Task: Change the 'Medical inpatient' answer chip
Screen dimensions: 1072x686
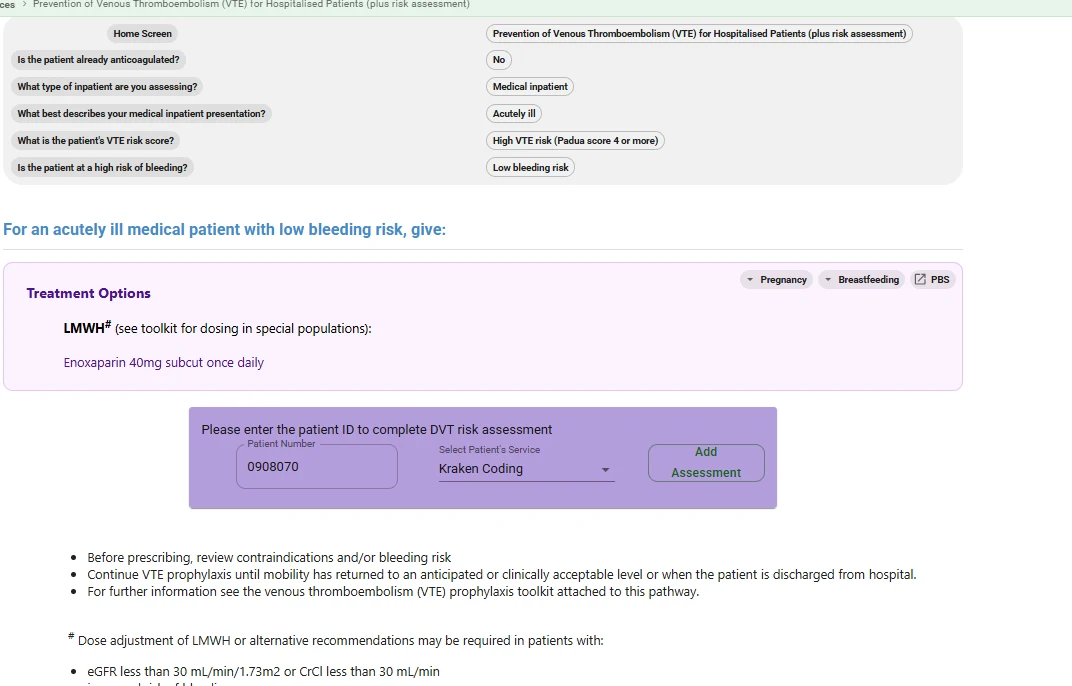Action: click(530, 87)
